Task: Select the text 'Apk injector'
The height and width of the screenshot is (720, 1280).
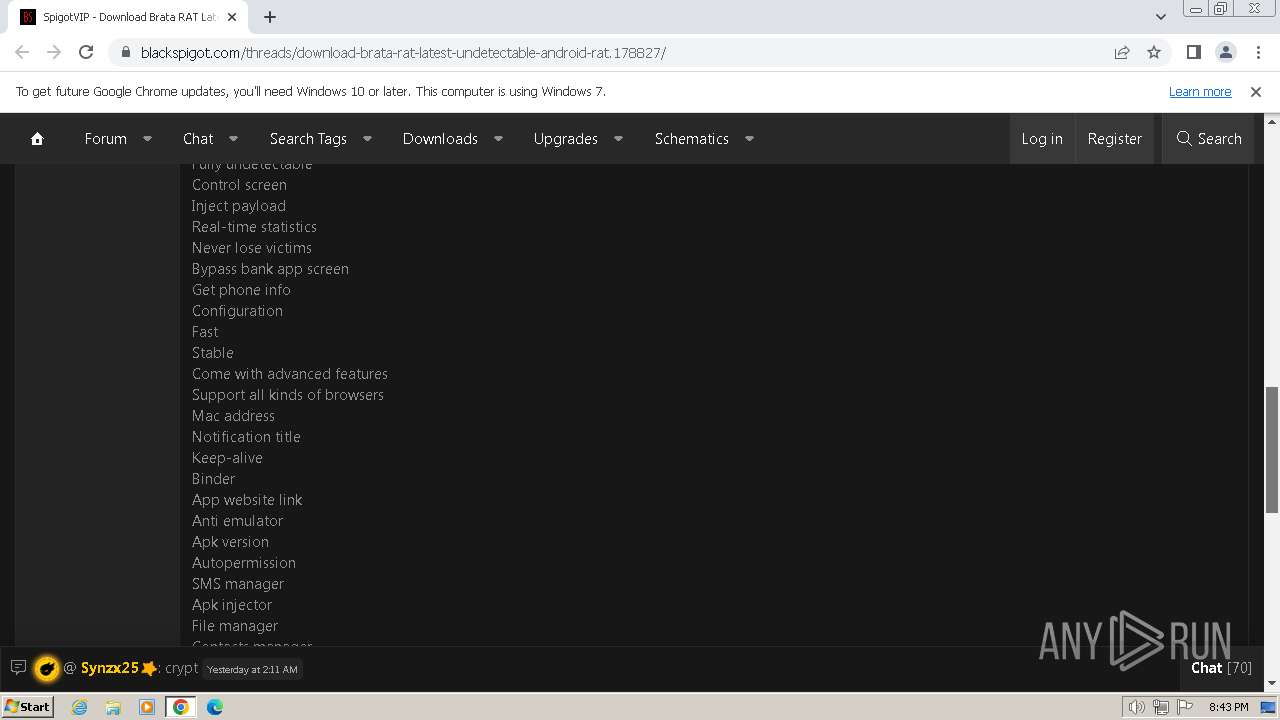Action: (232, 605)
